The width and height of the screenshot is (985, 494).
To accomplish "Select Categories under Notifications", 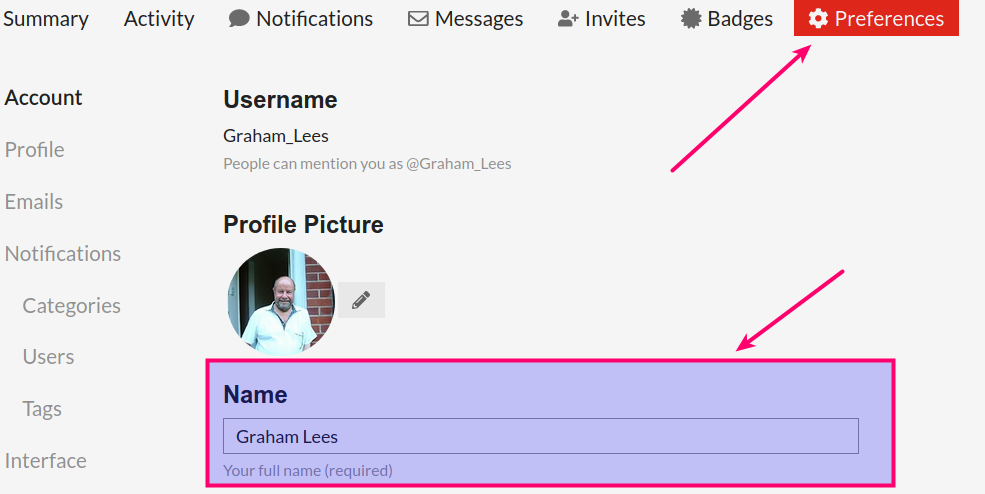I will tap(72, 305).
